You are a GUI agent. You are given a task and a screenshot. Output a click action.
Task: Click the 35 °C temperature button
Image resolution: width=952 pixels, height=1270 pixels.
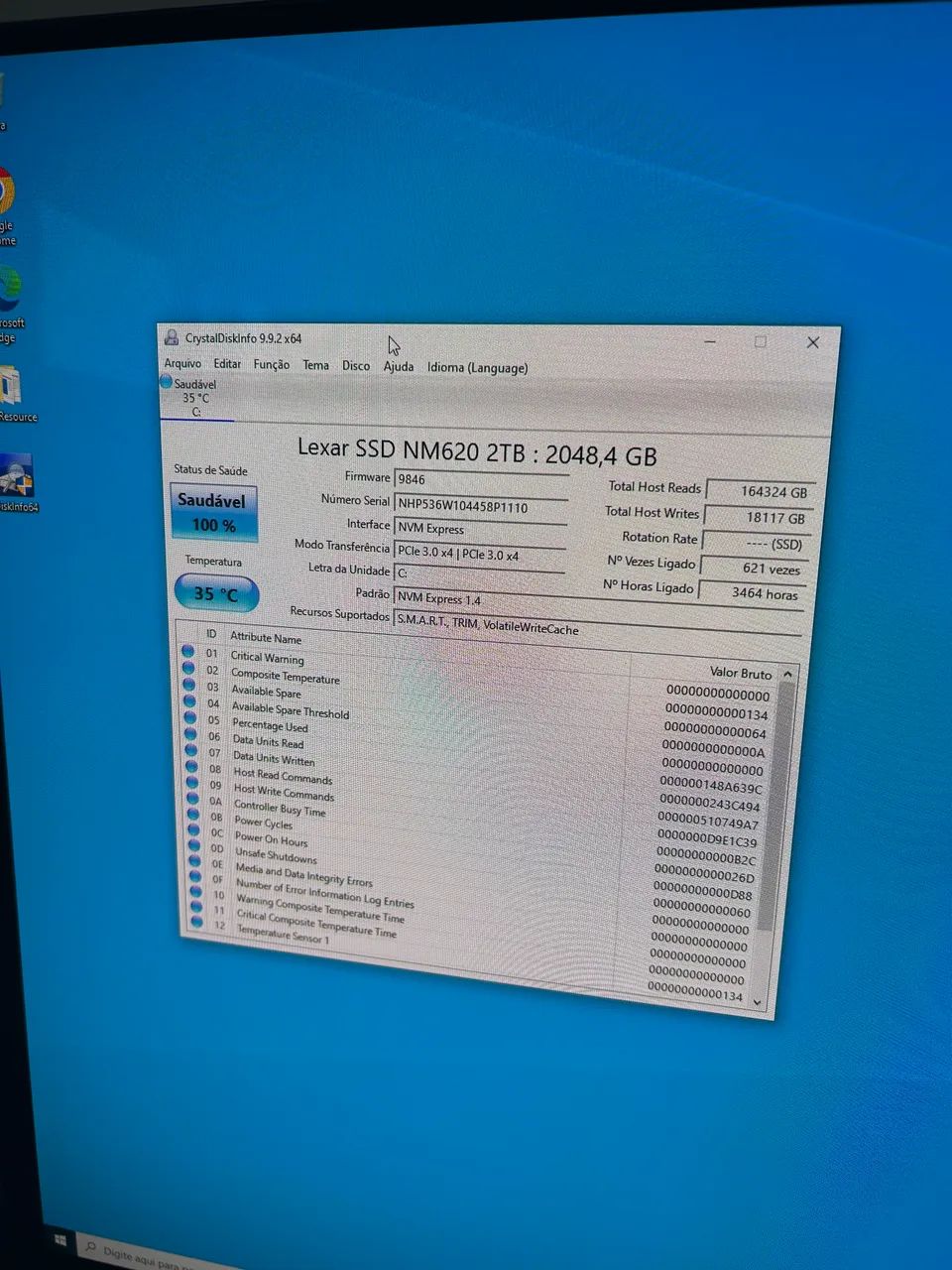tap(216, 594)
